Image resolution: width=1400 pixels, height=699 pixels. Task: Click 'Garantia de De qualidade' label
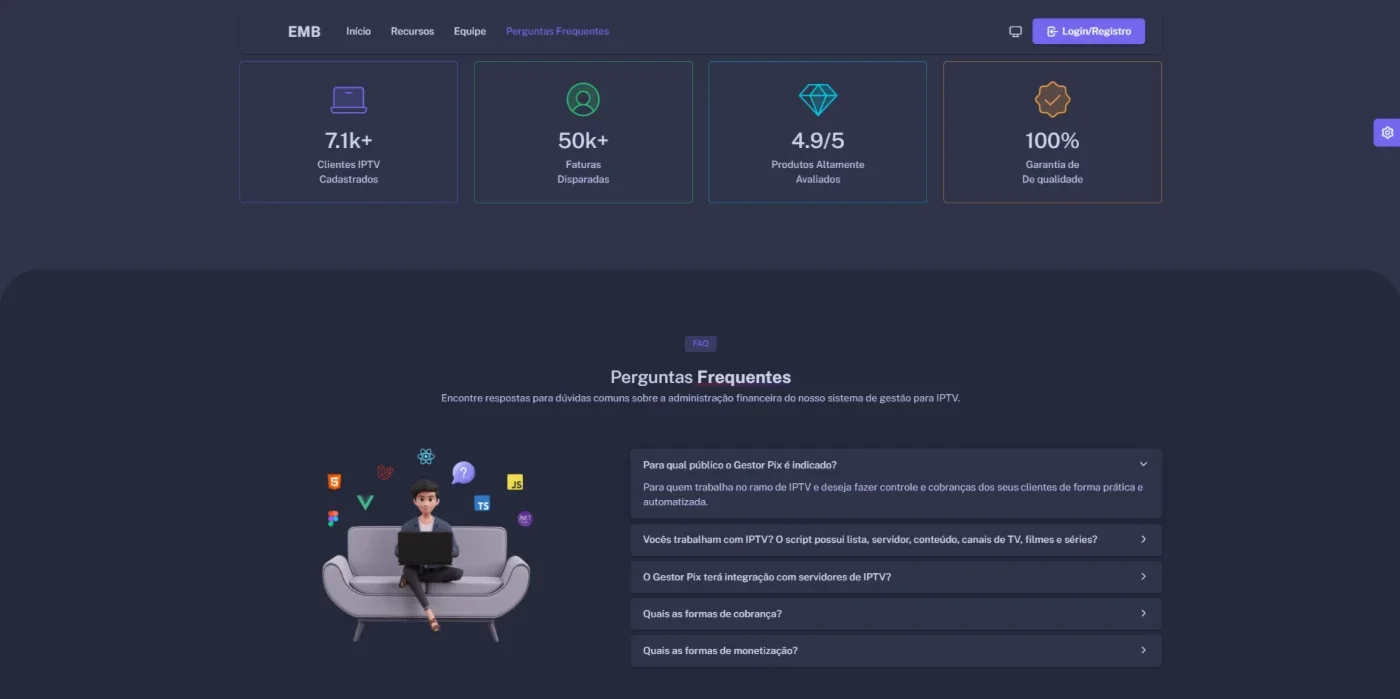(x=1052, y=172)
